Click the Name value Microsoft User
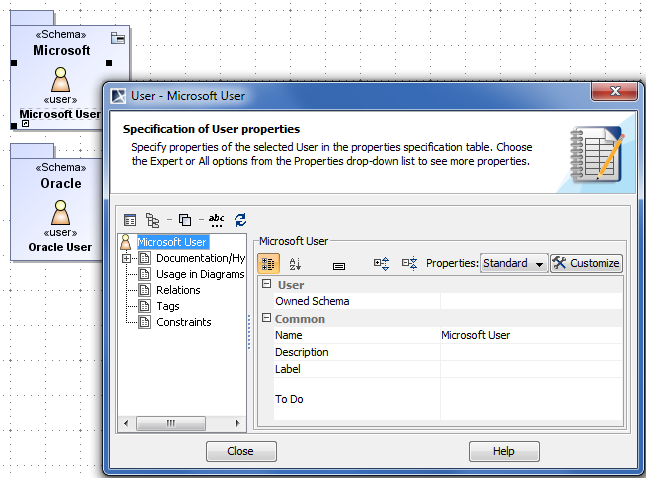 (531, 335)
